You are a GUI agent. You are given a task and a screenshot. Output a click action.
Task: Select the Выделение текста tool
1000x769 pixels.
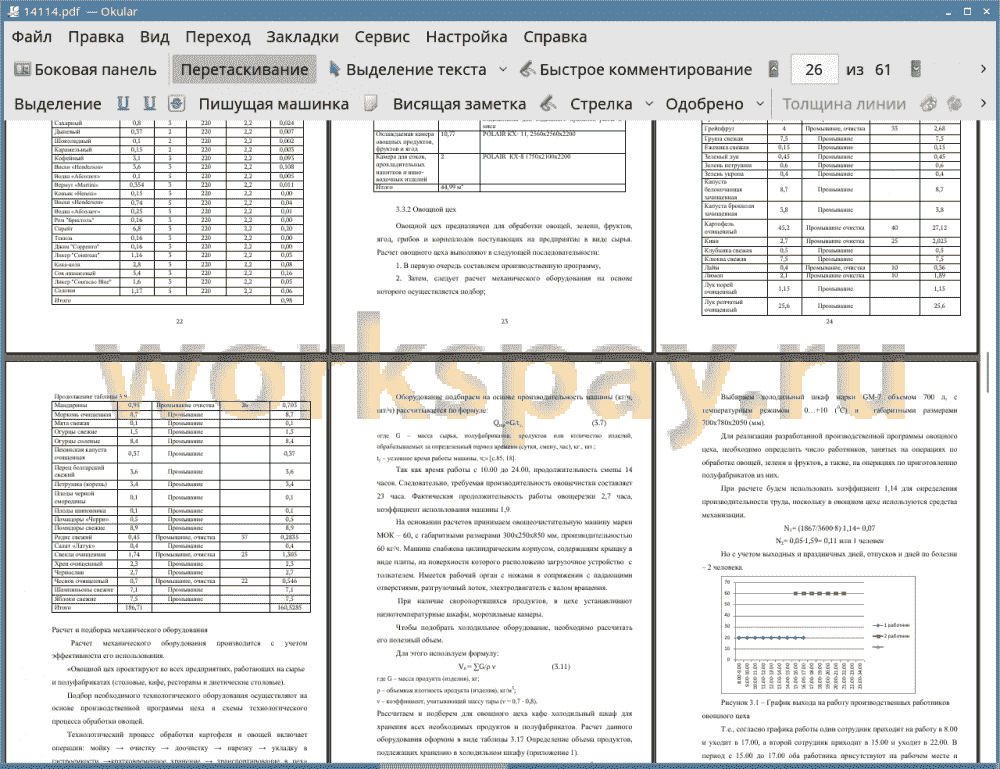[407, 70]
